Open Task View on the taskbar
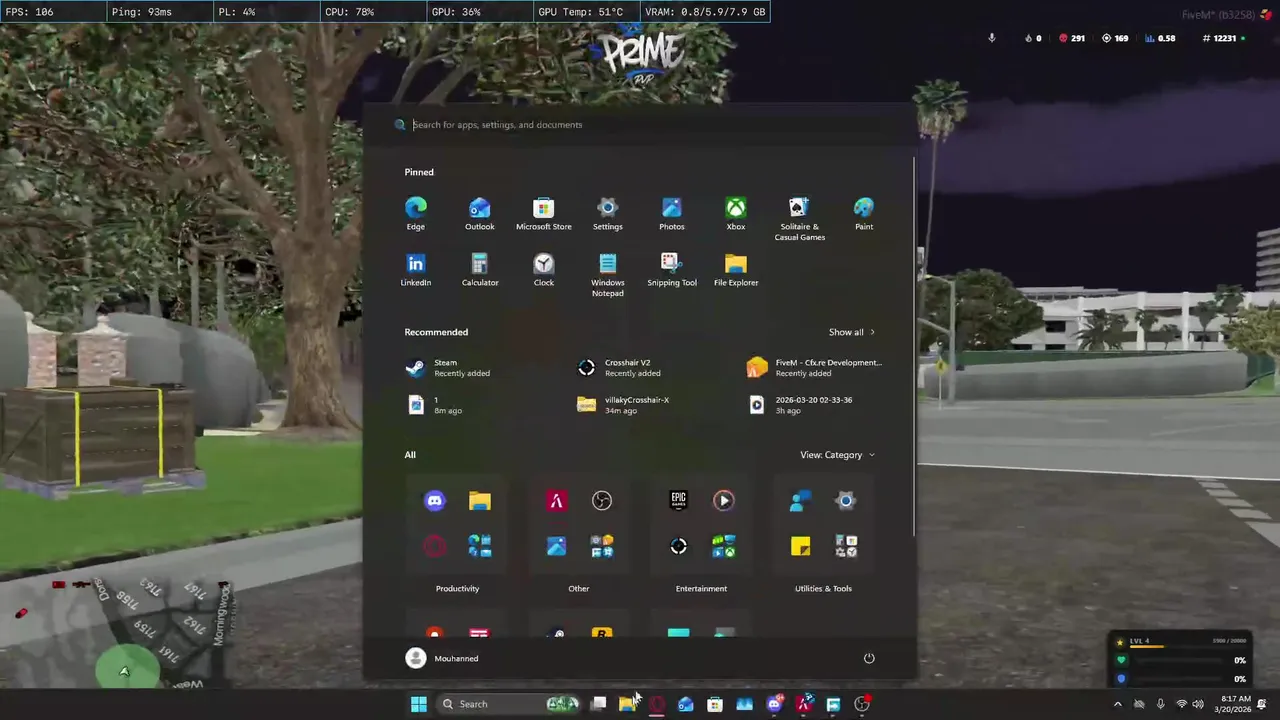1280x720 pixels. coord(598,704)
